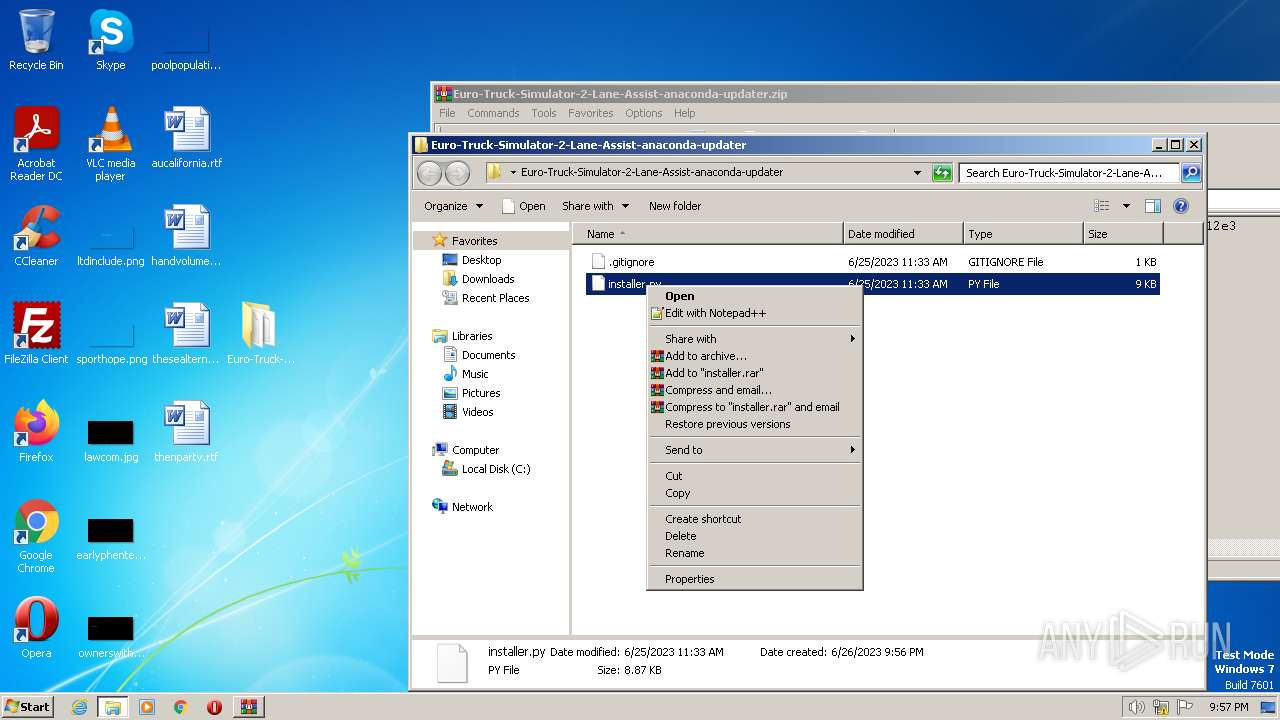The image size is (1280, 720).
Task: Select thenparty.rtf desktop file
Action: click(x=187, y=431)
